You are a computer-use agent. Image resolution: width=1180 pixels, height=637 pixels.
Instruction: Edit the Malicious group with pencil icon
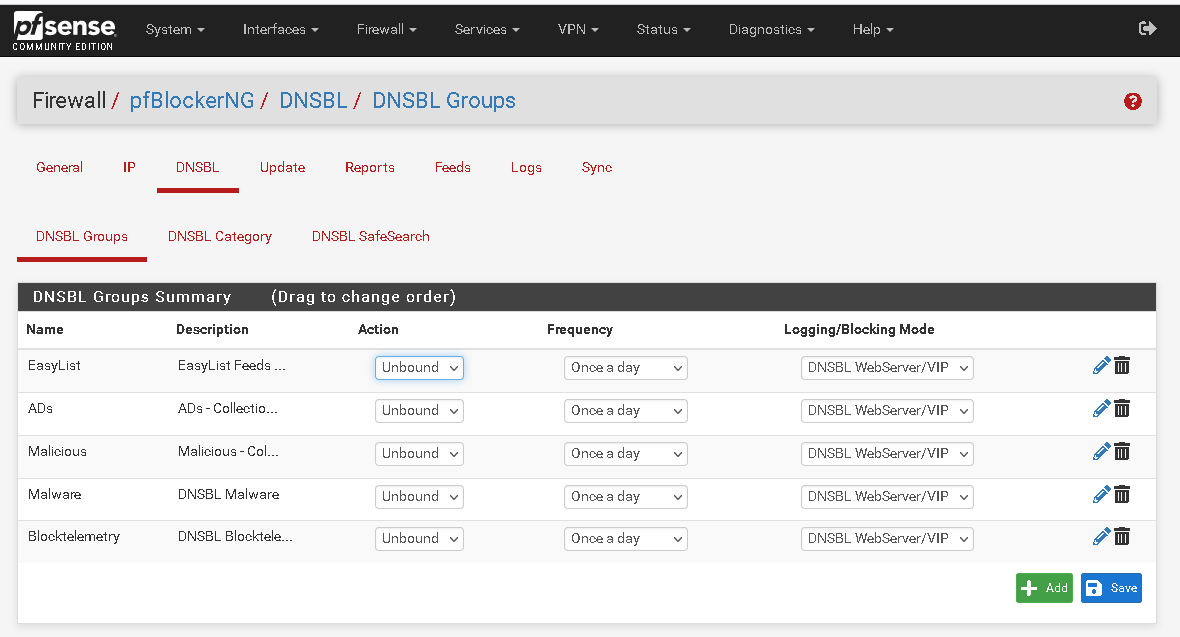[1101, 452]
